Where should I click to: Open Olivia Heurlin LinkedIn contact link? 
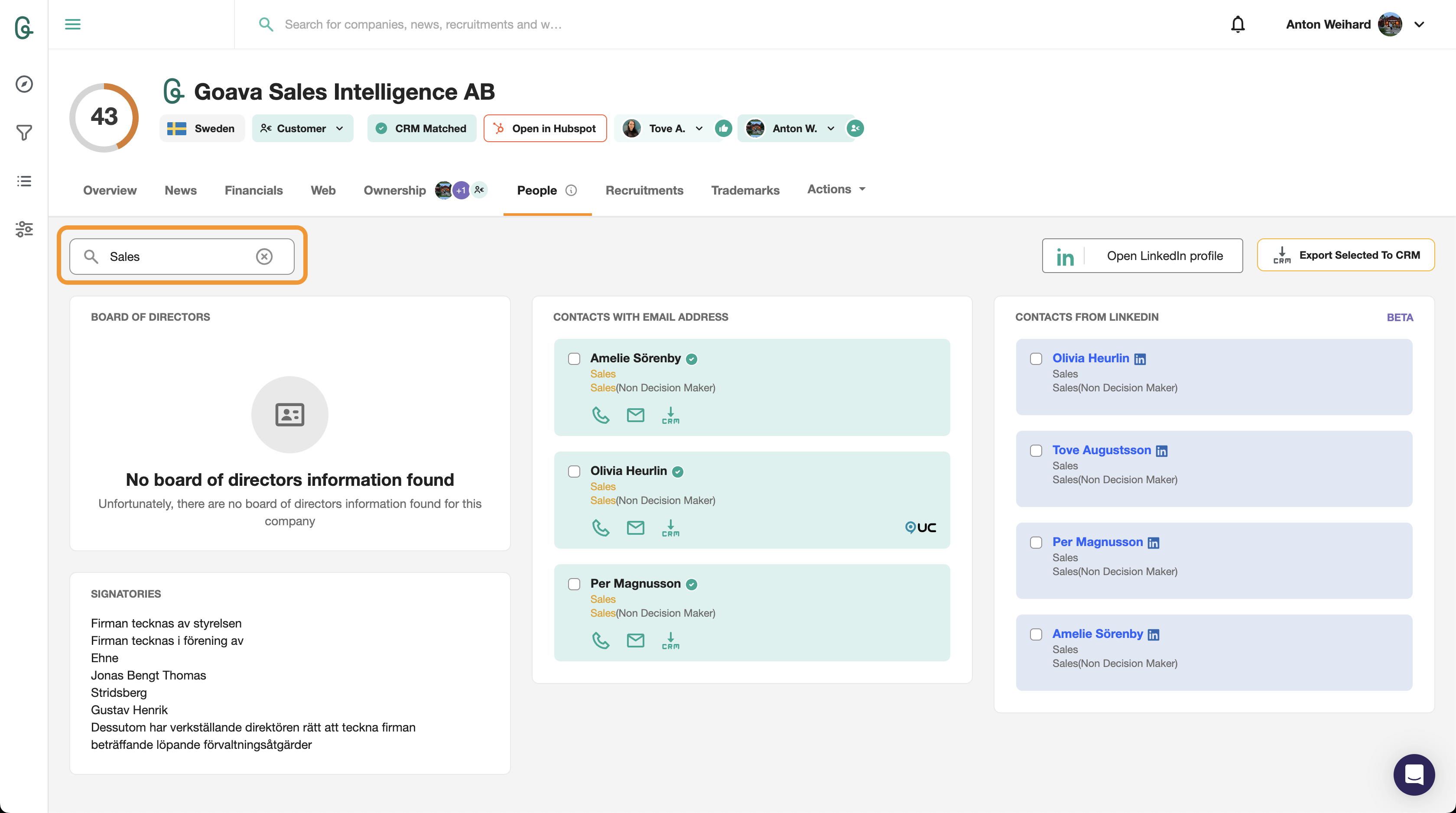[1090, 358]
